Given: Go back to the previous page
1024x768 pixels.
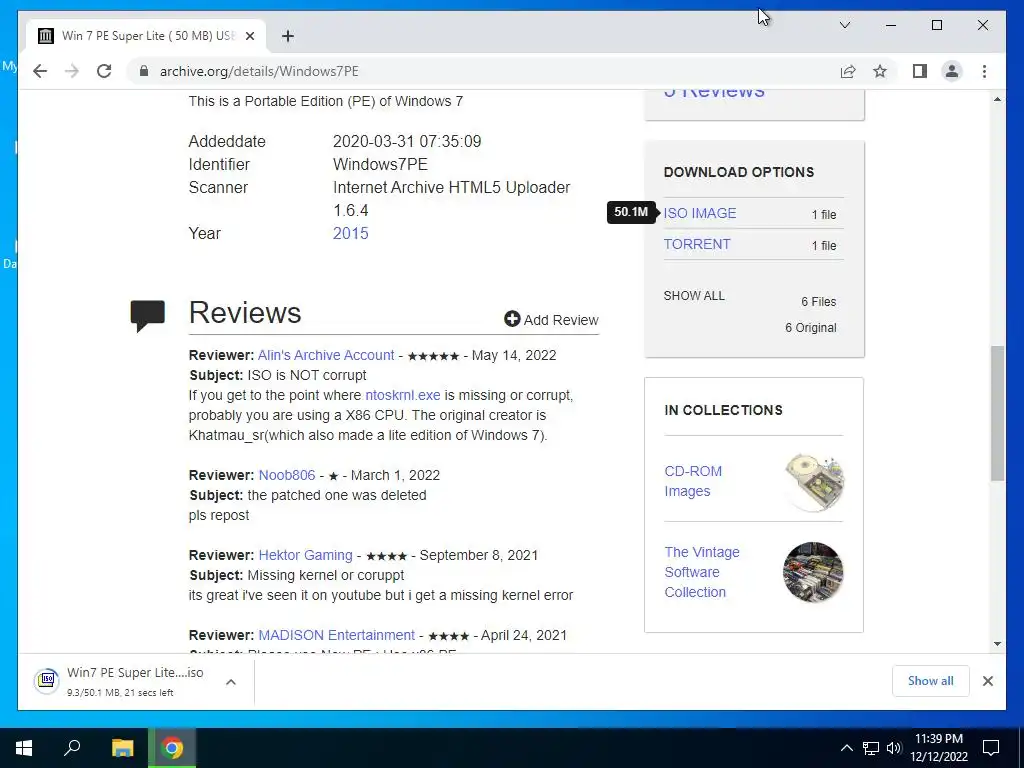Looking at the screenshot, I should point(40,71).
